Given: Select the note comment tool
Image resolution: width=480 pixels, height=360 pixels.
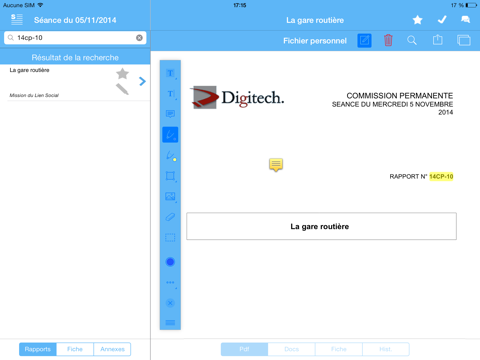Looking at the screenshot, I should [x=170, y=114].
